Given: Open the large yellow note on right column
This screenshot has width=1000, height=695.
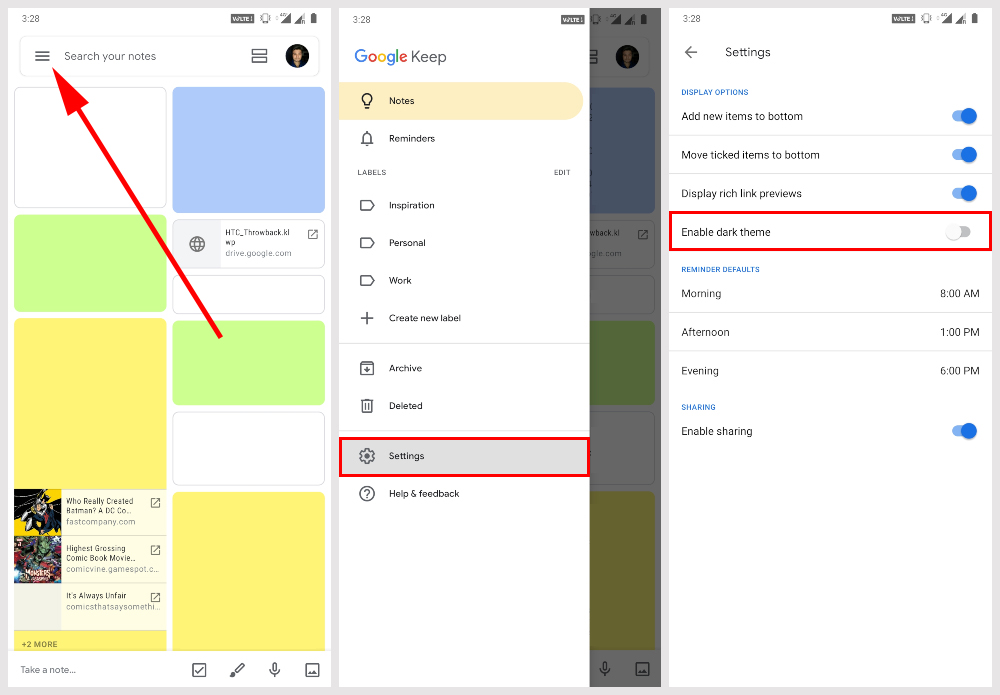Looking at the screenshot, I should pyautogui.click(x=249, y=571).
